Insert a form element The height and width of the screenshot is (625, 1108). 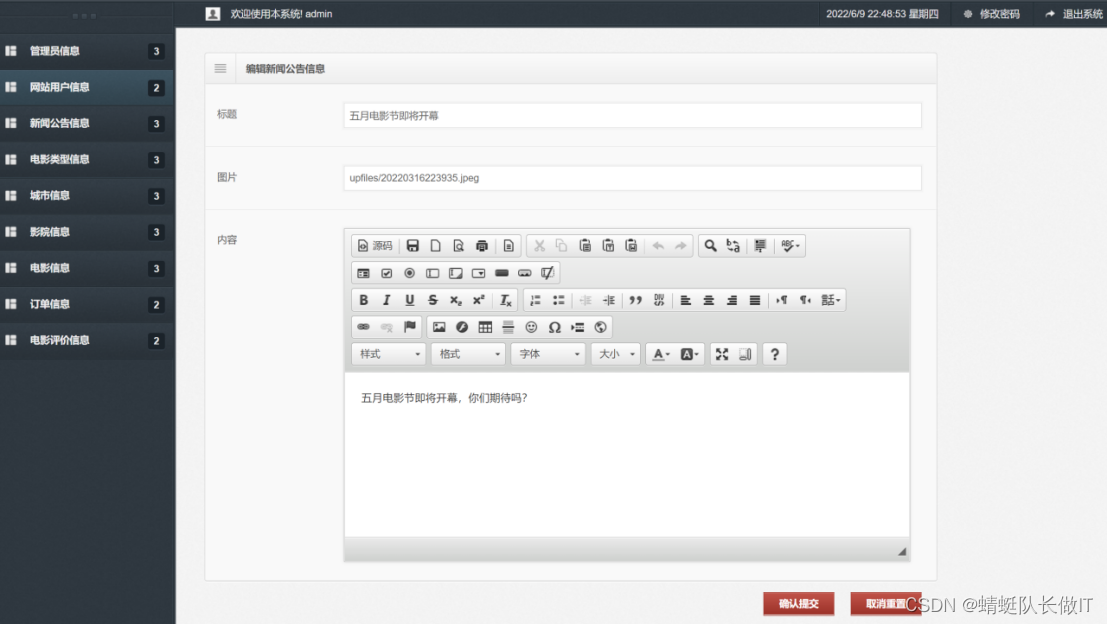(363, 273)
